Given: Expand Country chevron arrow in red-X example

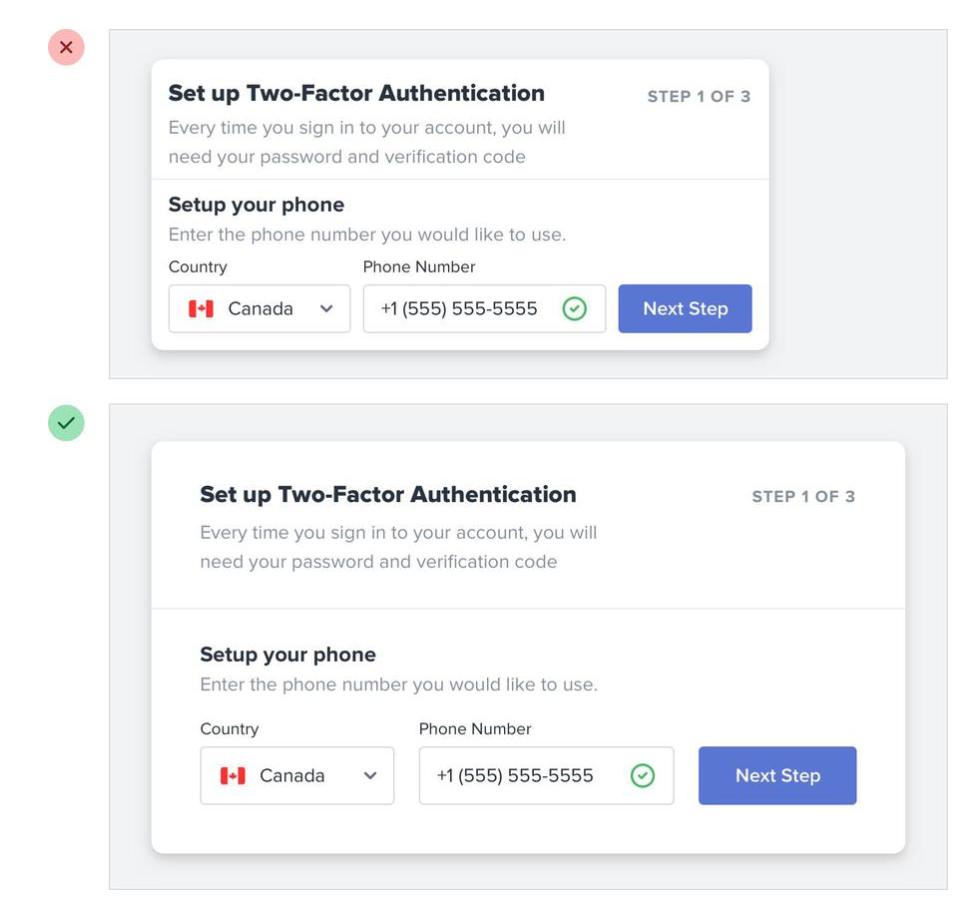Looking at the screenshot, I should [326, 309].
